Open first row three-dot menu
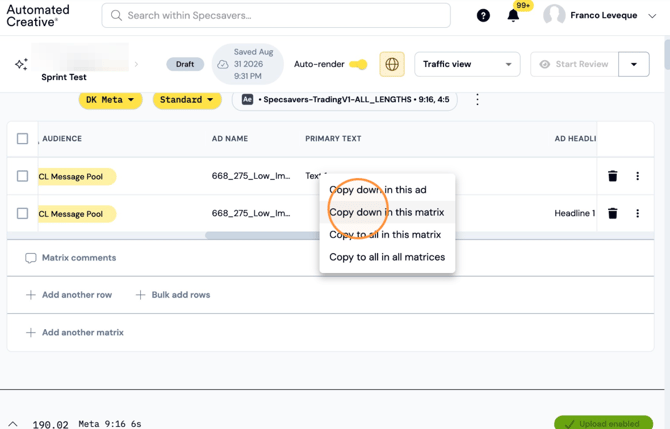 tap(637, 176)
